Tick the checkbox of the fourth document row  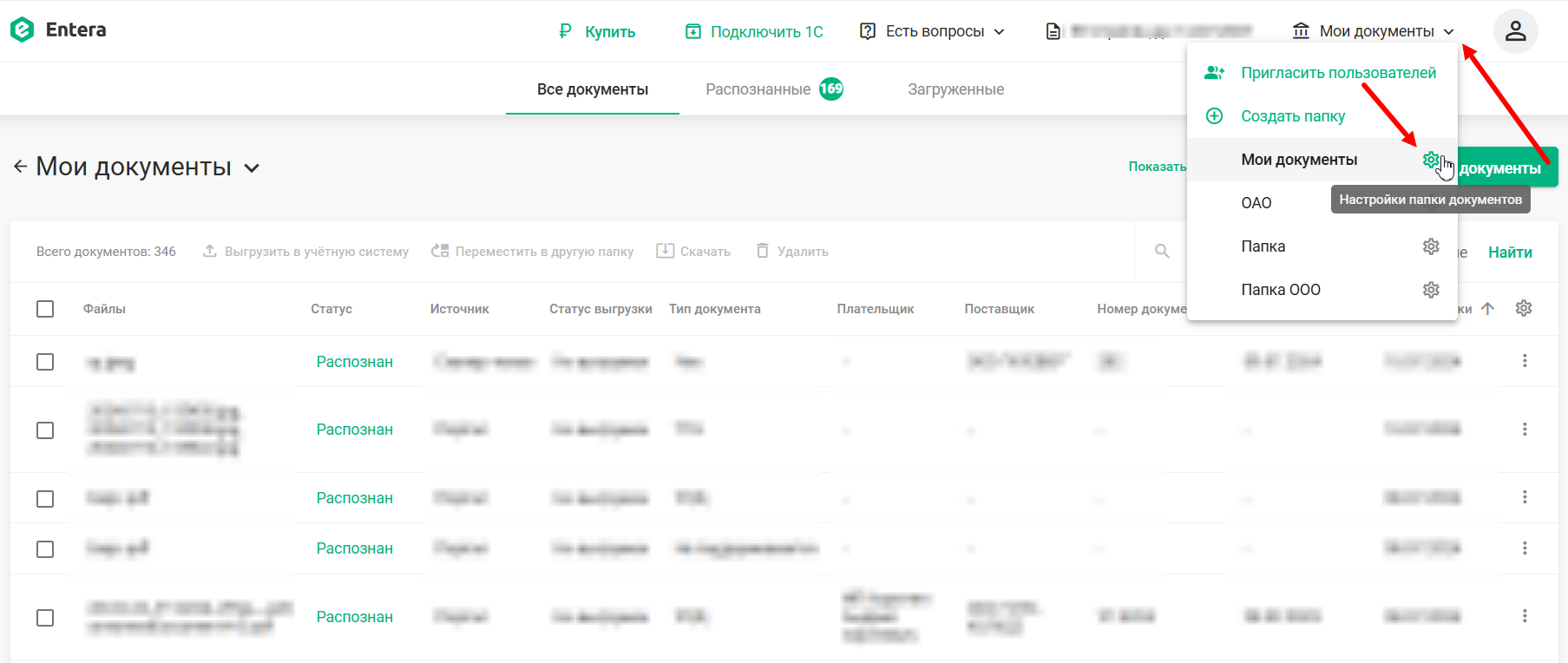pos(45,549)
